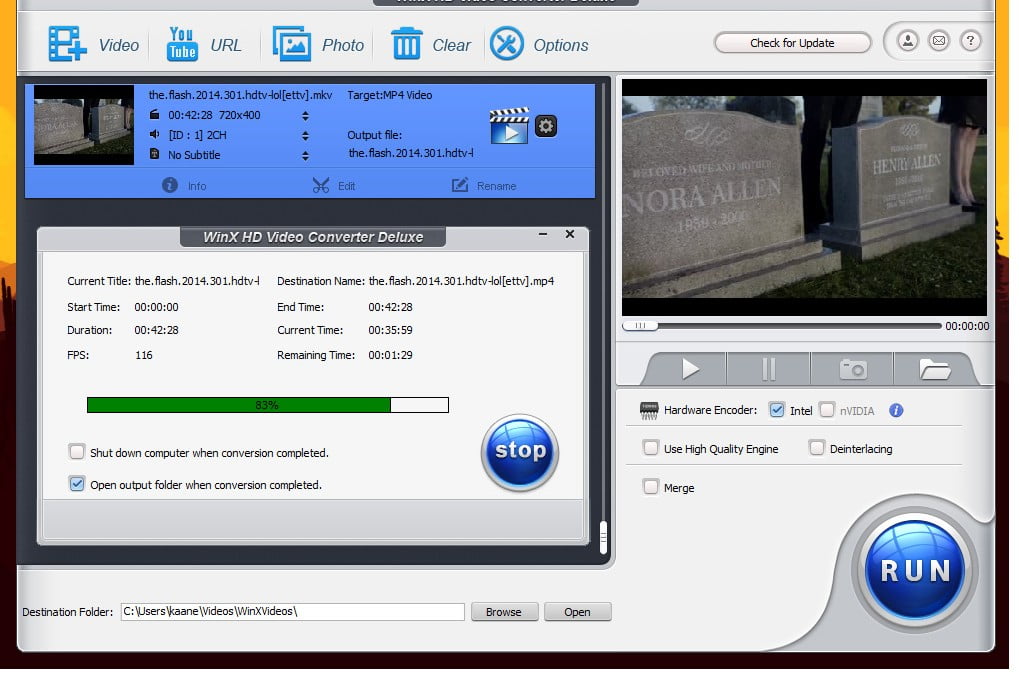
Task: Open the output format settings gear icon
Action: 546,125
